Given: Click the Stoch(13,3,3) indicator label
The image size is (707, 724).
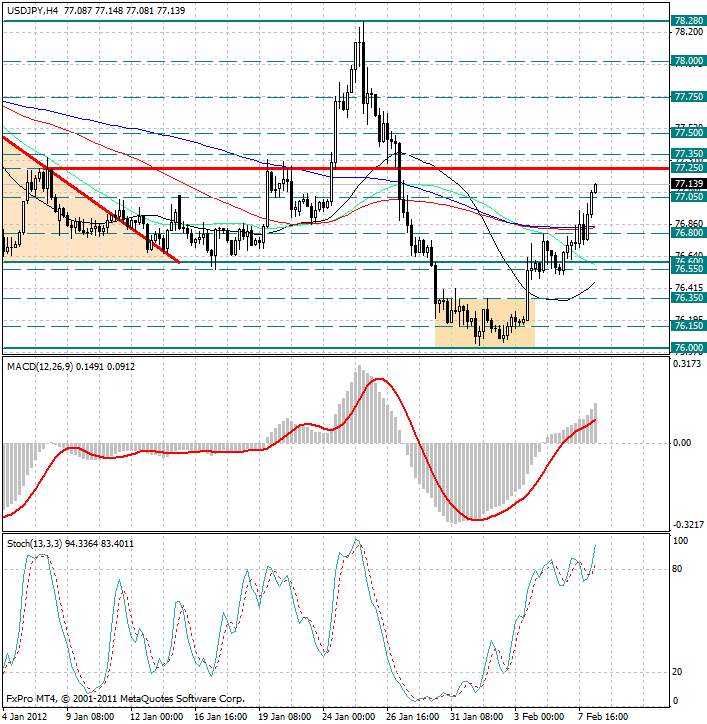Looking at the screenshot, I should [40, 543].
